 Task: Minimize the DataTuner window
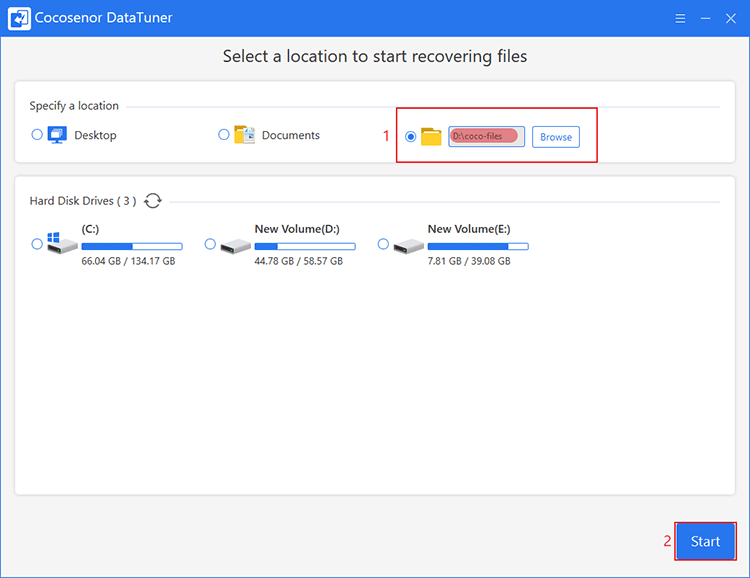(x=706, y=18)
